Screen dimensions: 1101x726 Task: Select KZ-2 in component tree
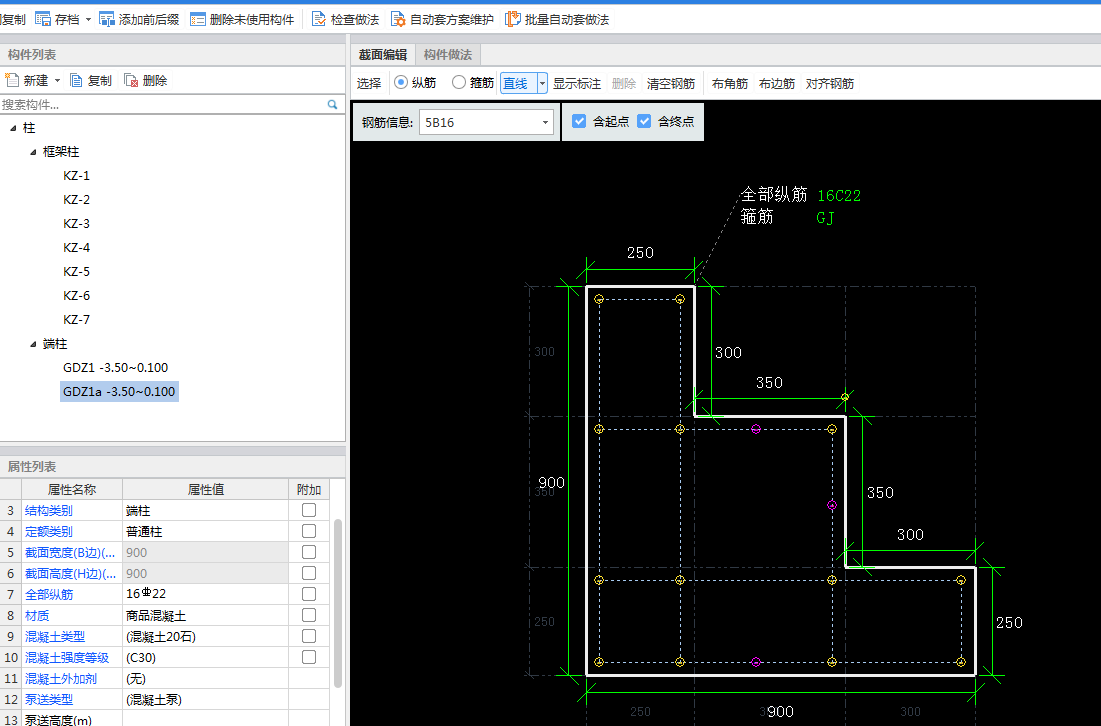[x=77, y=199]
